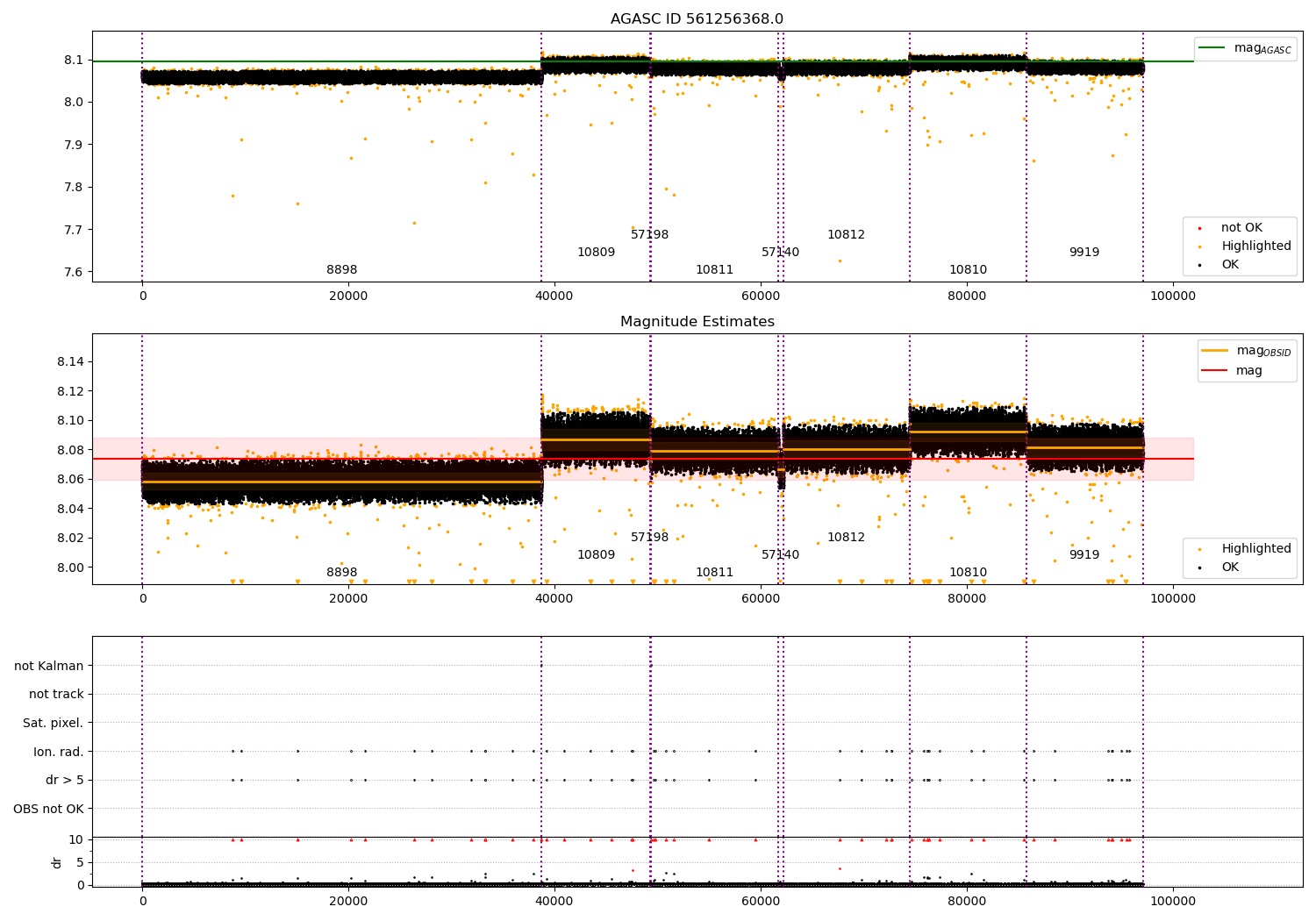Image resolution: width=1316 pixels, height=921 pixels.
Task: Click the y-axis tick label '8.0'
Action: tap(75, 103)
